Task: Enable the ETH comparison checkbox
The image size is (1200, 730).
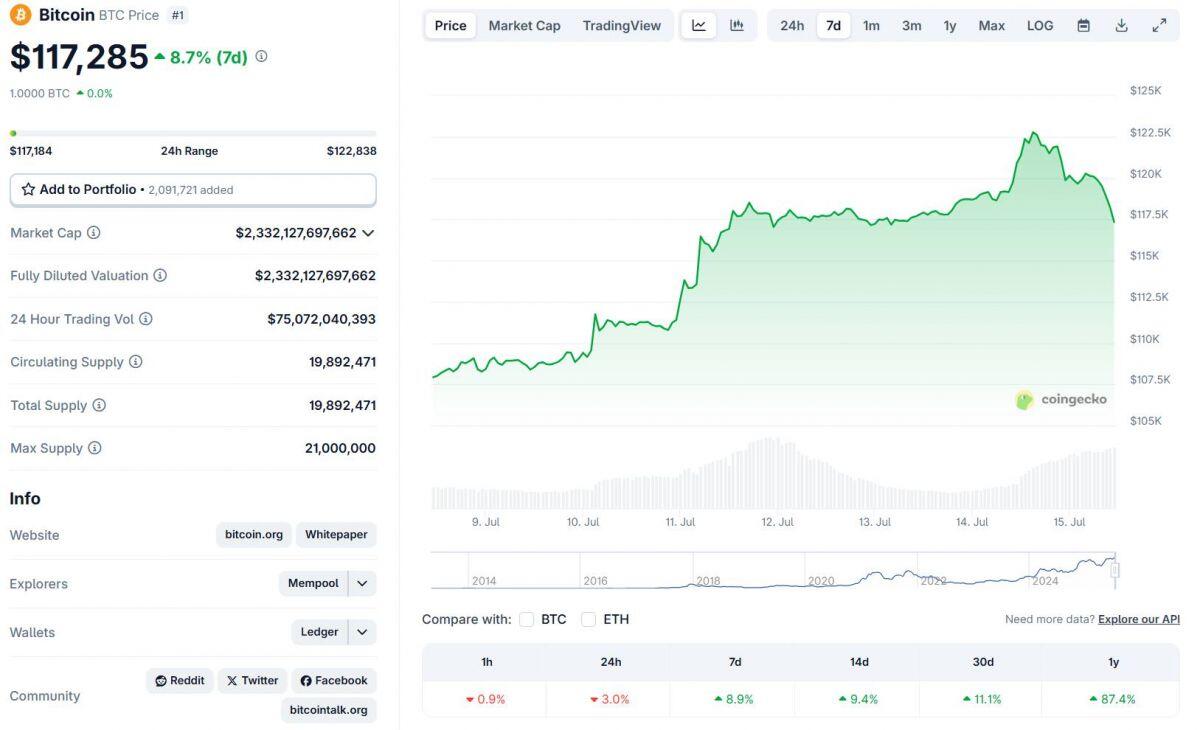Action: 588,619
